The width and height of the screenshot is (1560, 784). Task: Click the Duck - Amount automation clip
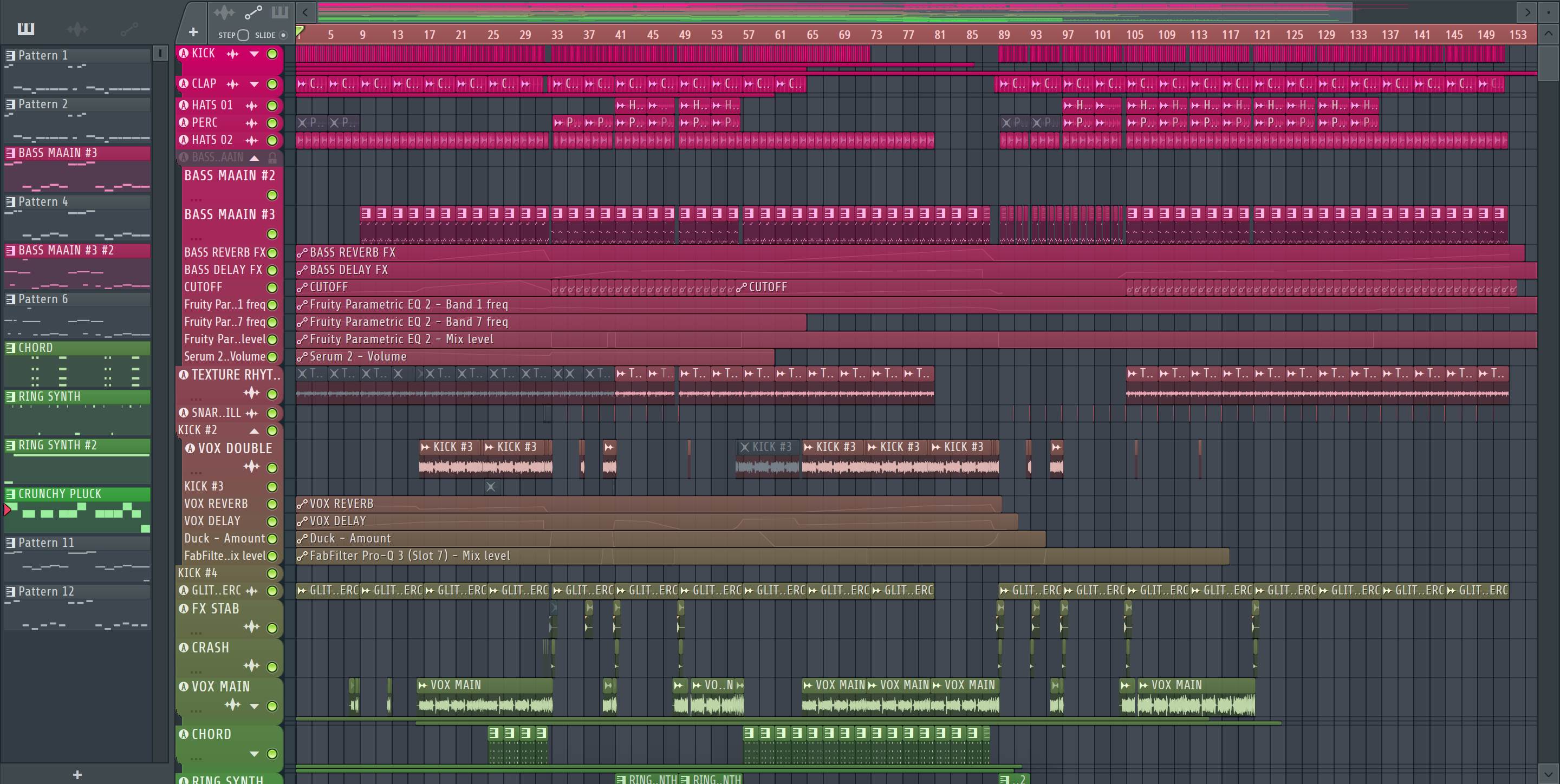[671, 538]
